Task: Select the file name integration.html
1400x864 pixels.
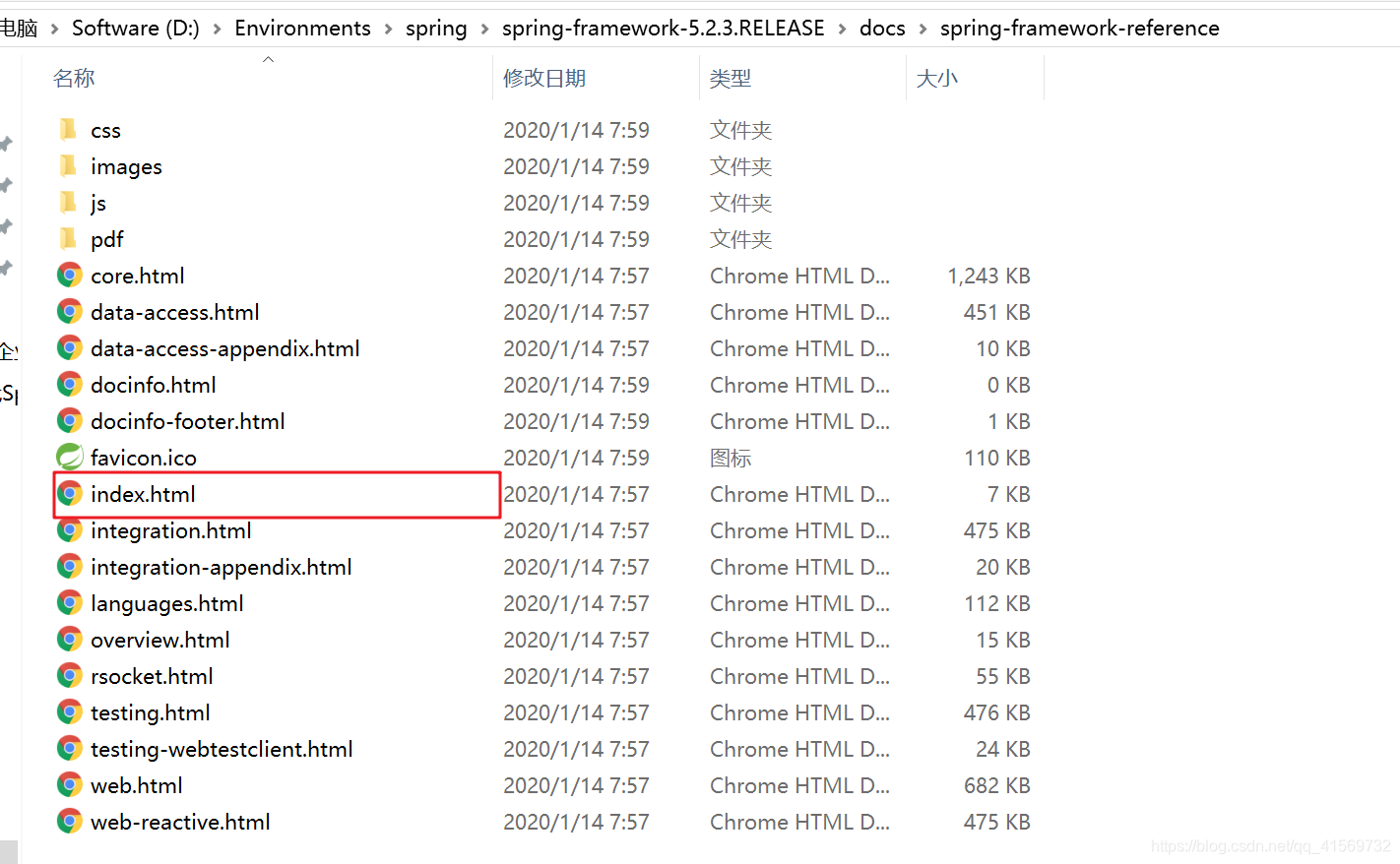Action: (x=171, y=530)
